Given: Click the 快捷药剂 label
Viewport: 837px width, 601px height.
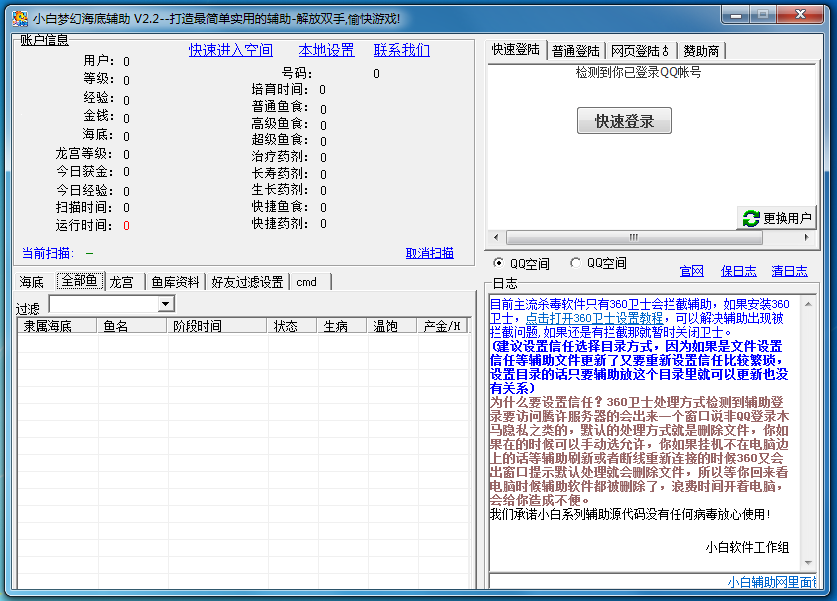Looking at the screenshot, I should click(280, 223).
